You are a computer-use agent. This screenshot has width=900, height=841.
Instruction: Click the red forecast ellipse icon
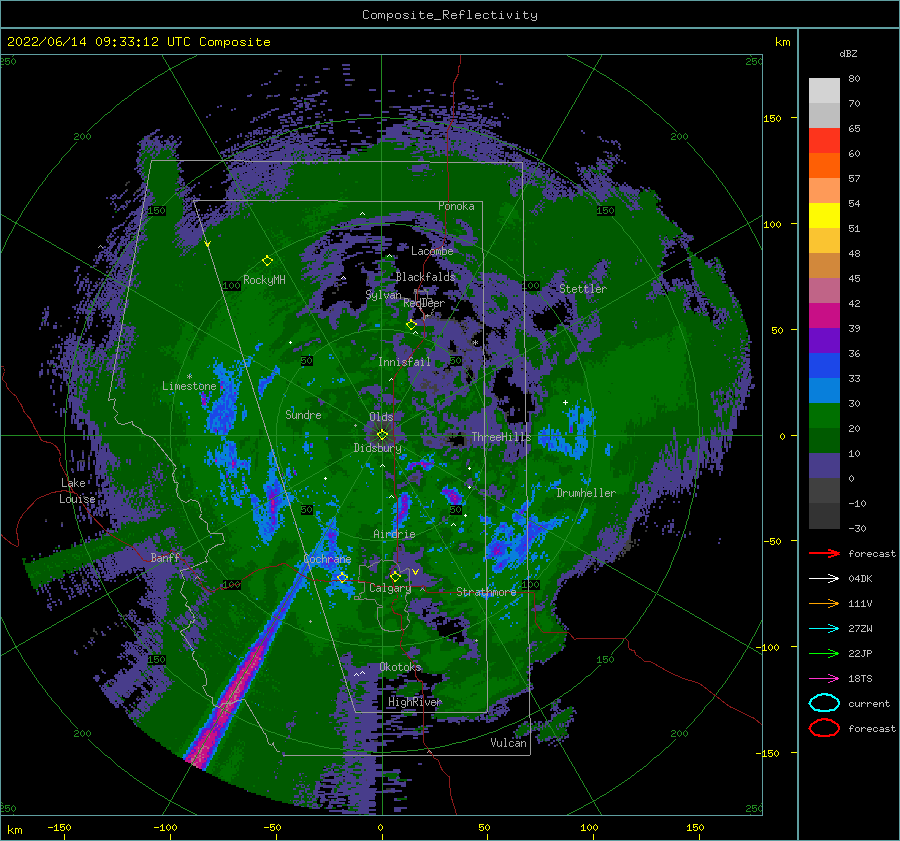click(824, 728)
